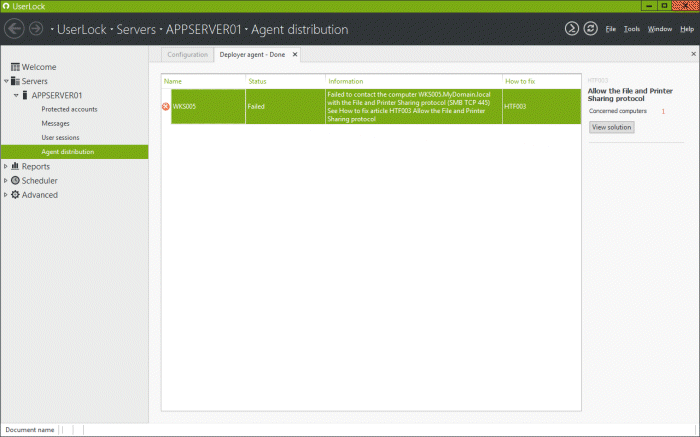Select the Welcome tree item

tap(39, 67)
